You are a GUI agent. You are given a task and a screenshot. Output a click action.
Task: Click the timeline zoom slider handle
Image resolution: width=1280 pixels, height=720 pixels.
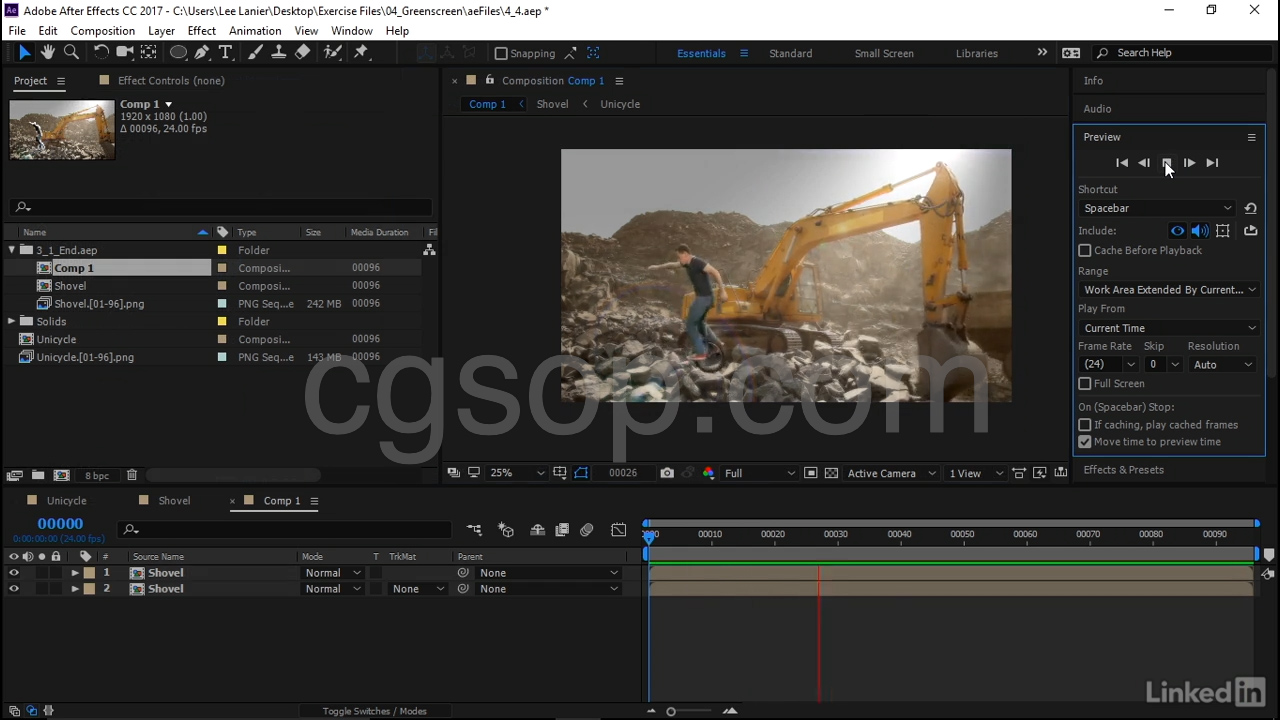pyautogui.click(x=671, y=711)
